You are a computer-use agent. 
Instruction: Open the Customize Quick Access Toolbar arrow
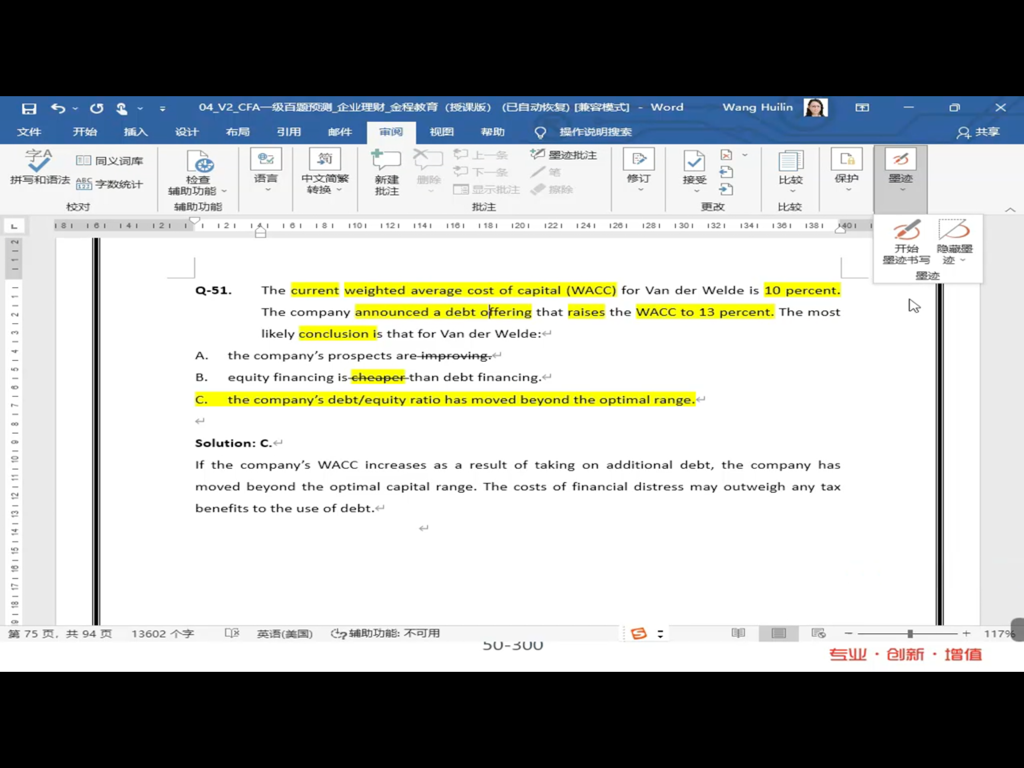(x=162, y=108)
